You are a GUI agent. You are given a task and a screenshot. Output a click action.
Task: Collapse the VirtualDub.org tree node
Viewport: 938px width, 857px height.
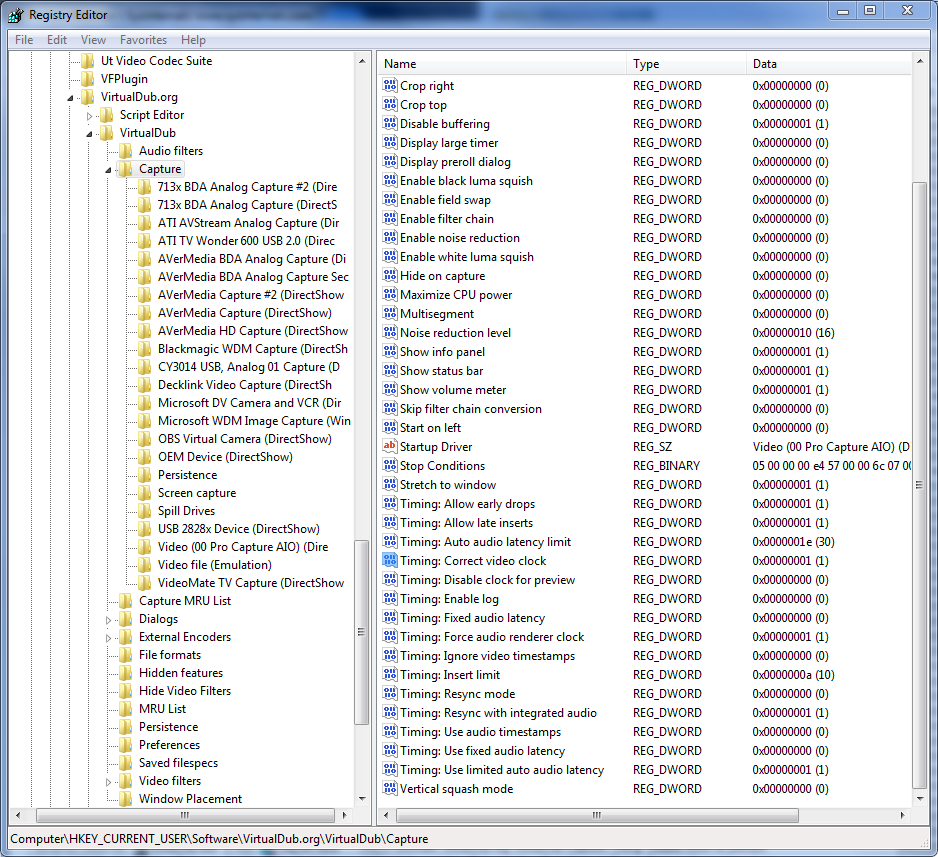[x=71, y=97]
